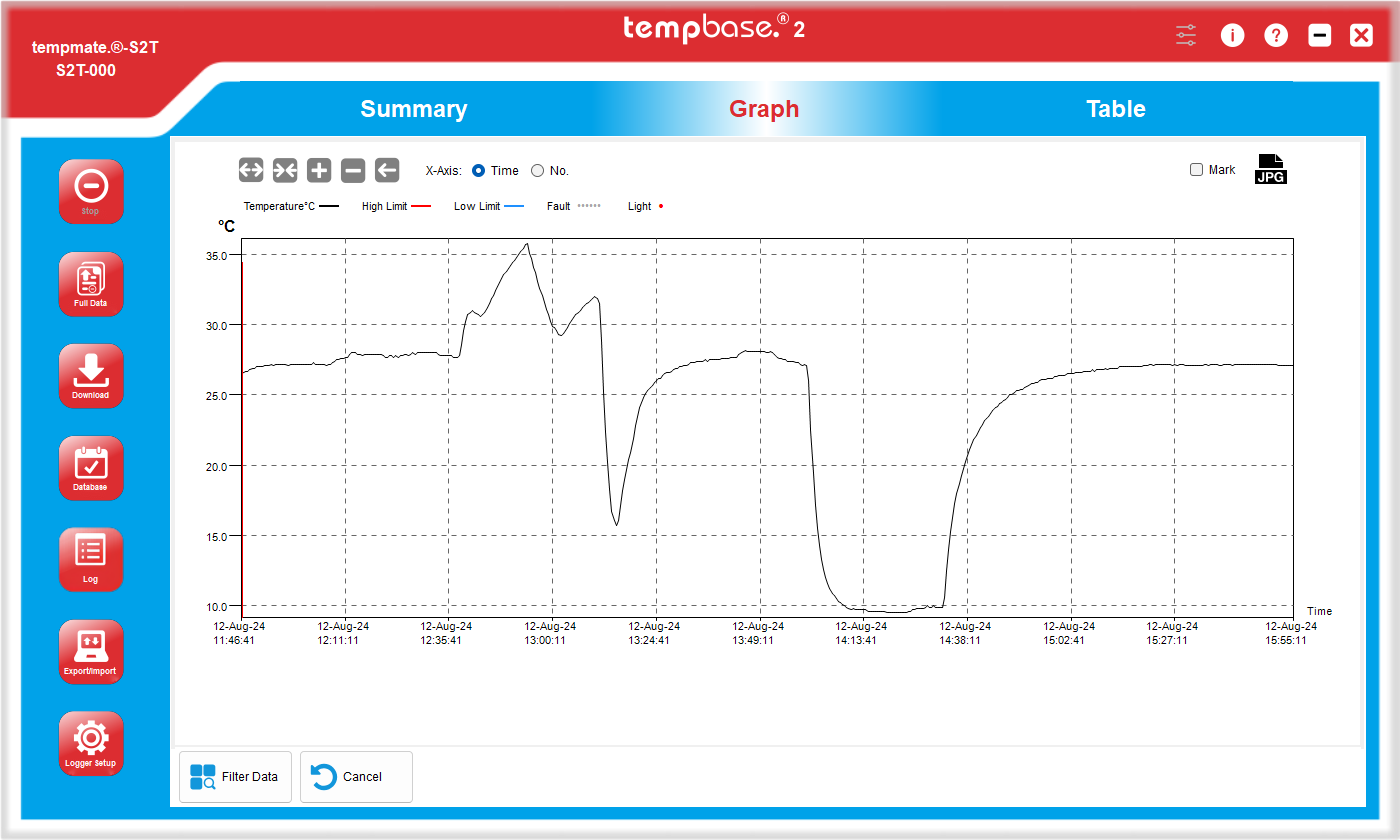Viewport: 1400px width, 840px height.
Task: Switch to the Summary tab
Action: point(413,109)
